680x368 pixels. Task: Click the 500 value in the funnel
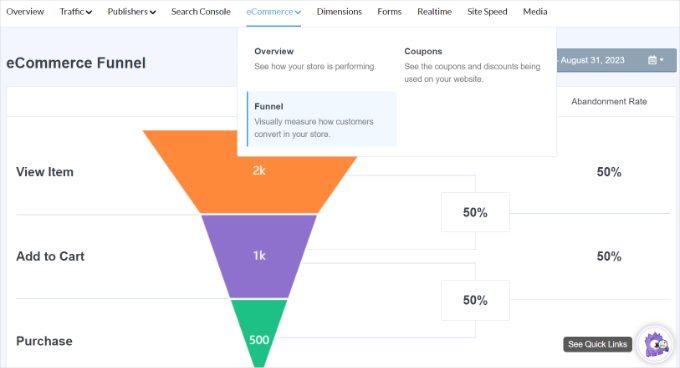(x=259, y=340)
